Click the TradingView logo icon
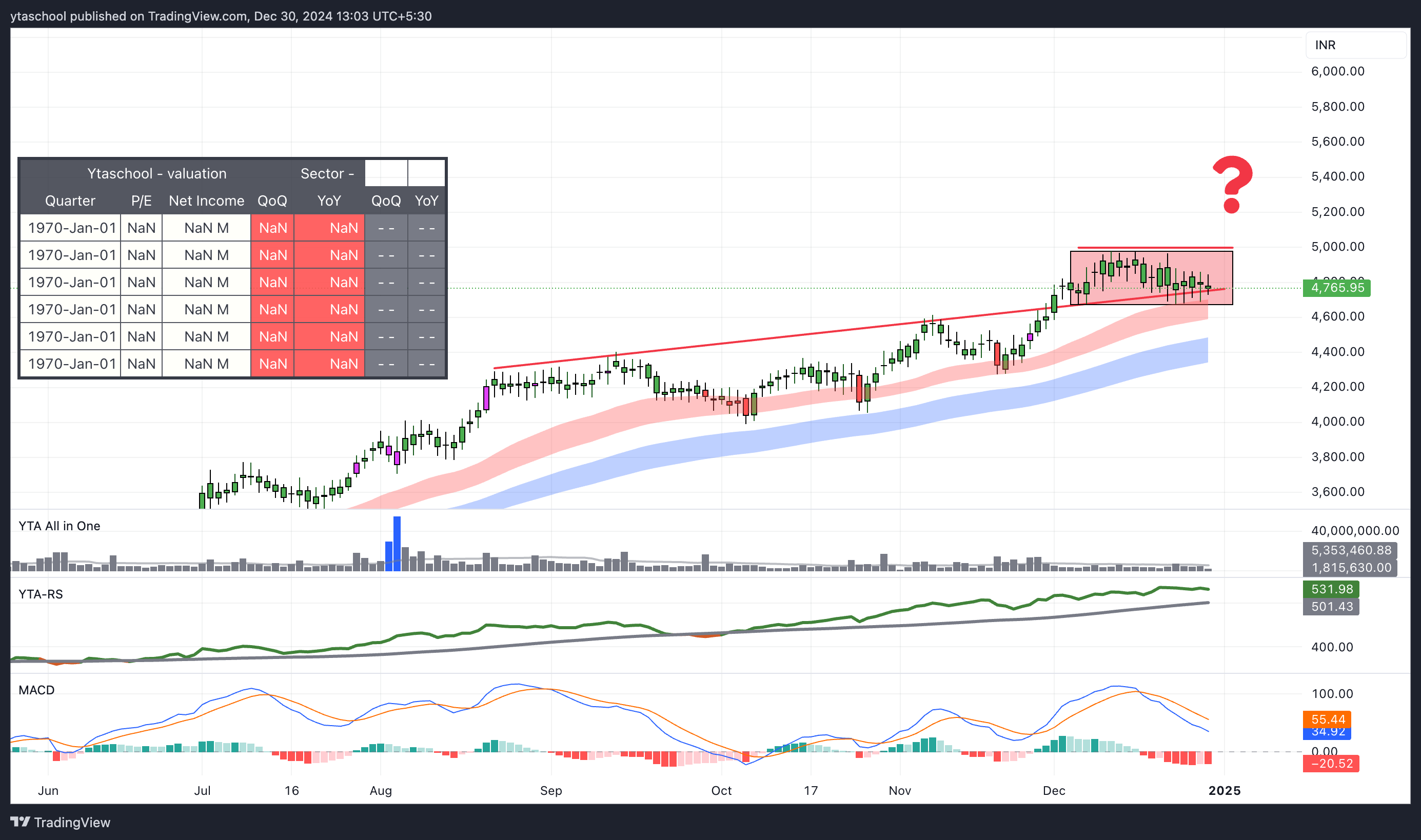Image resolution: width=1421 pixels, height=840 pixels. pos(20,822)
